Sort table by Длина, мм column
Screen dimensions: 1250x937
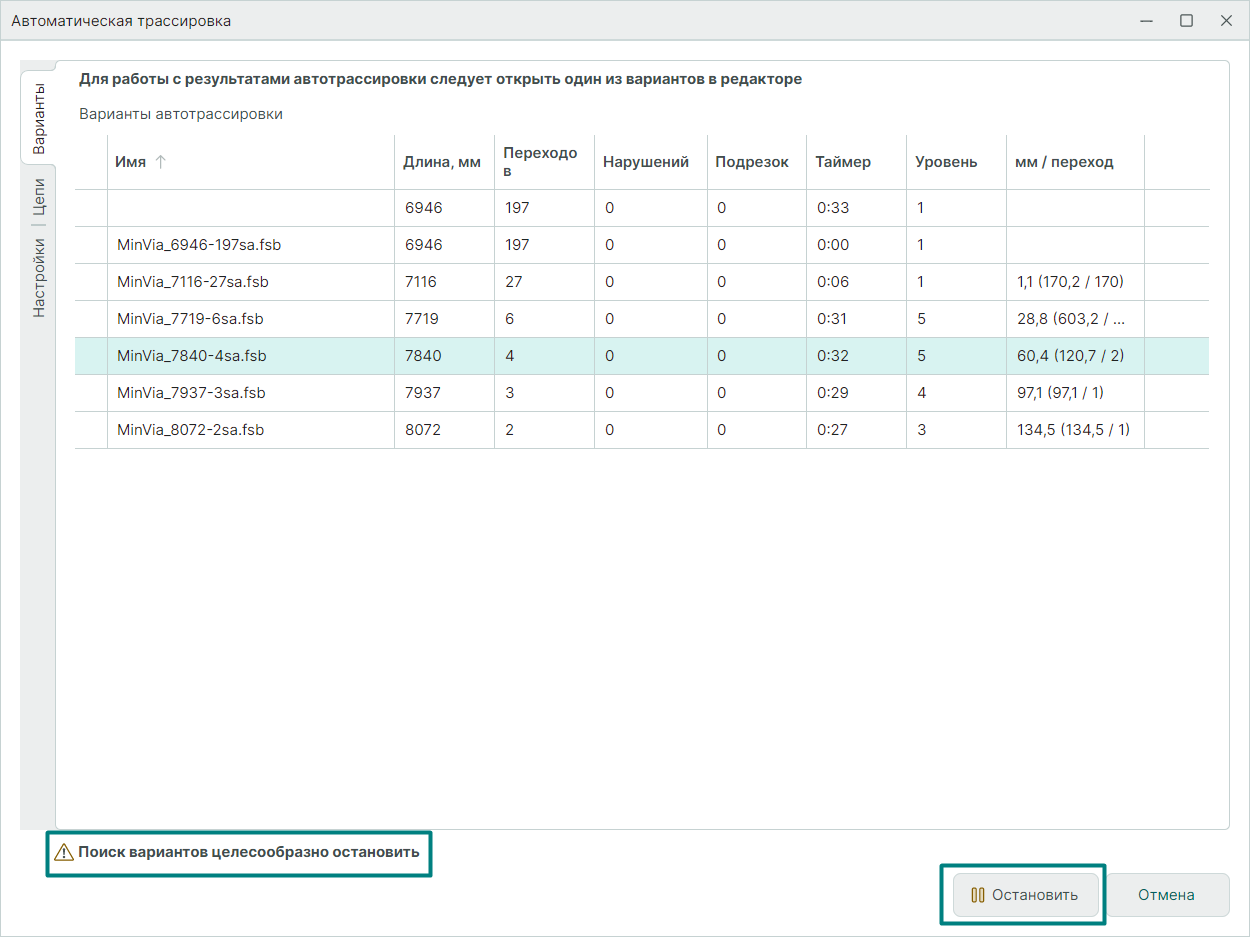tap(441, 162)
